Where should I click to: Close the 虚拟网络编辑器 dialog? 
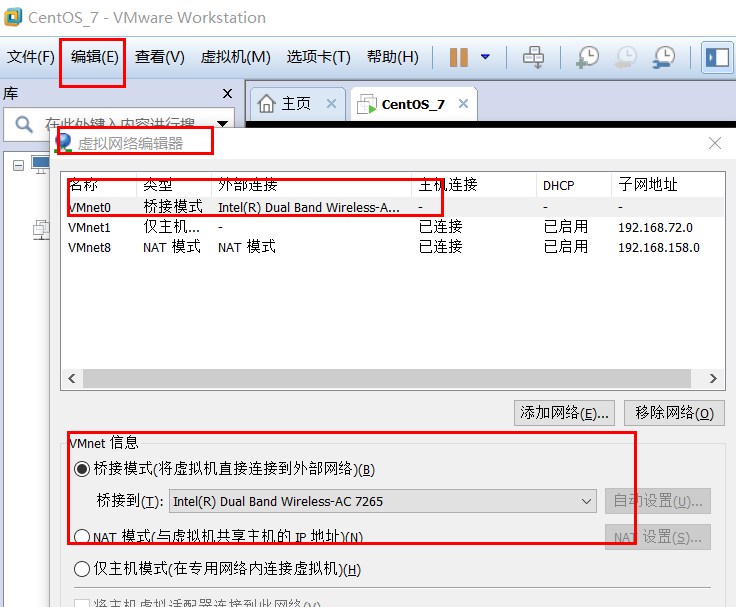tap(714, 143)
